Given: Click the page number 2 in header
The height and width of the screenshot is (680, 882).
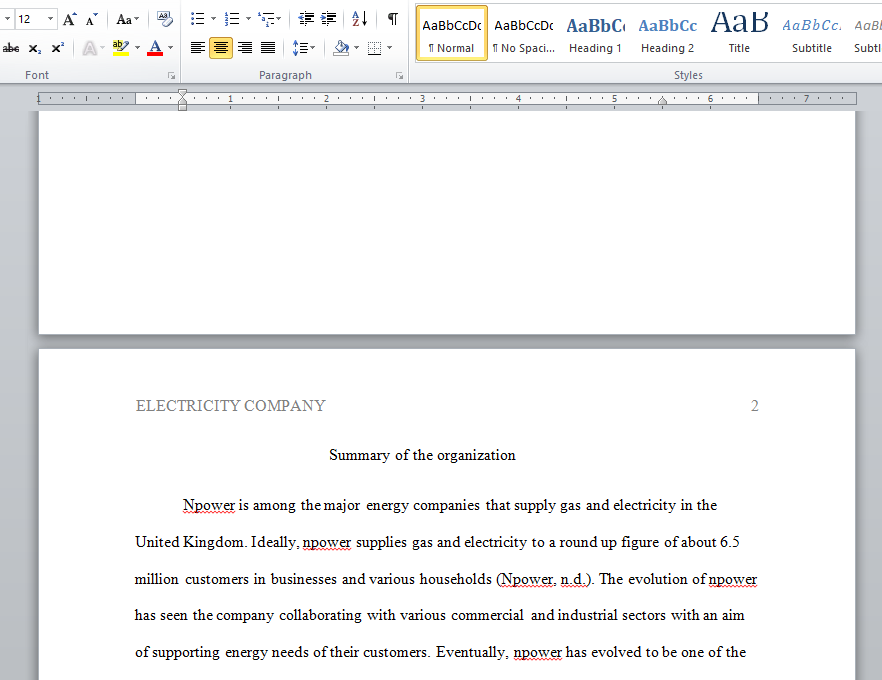Looking at the screenshot, I should click(x=755, y=406).
